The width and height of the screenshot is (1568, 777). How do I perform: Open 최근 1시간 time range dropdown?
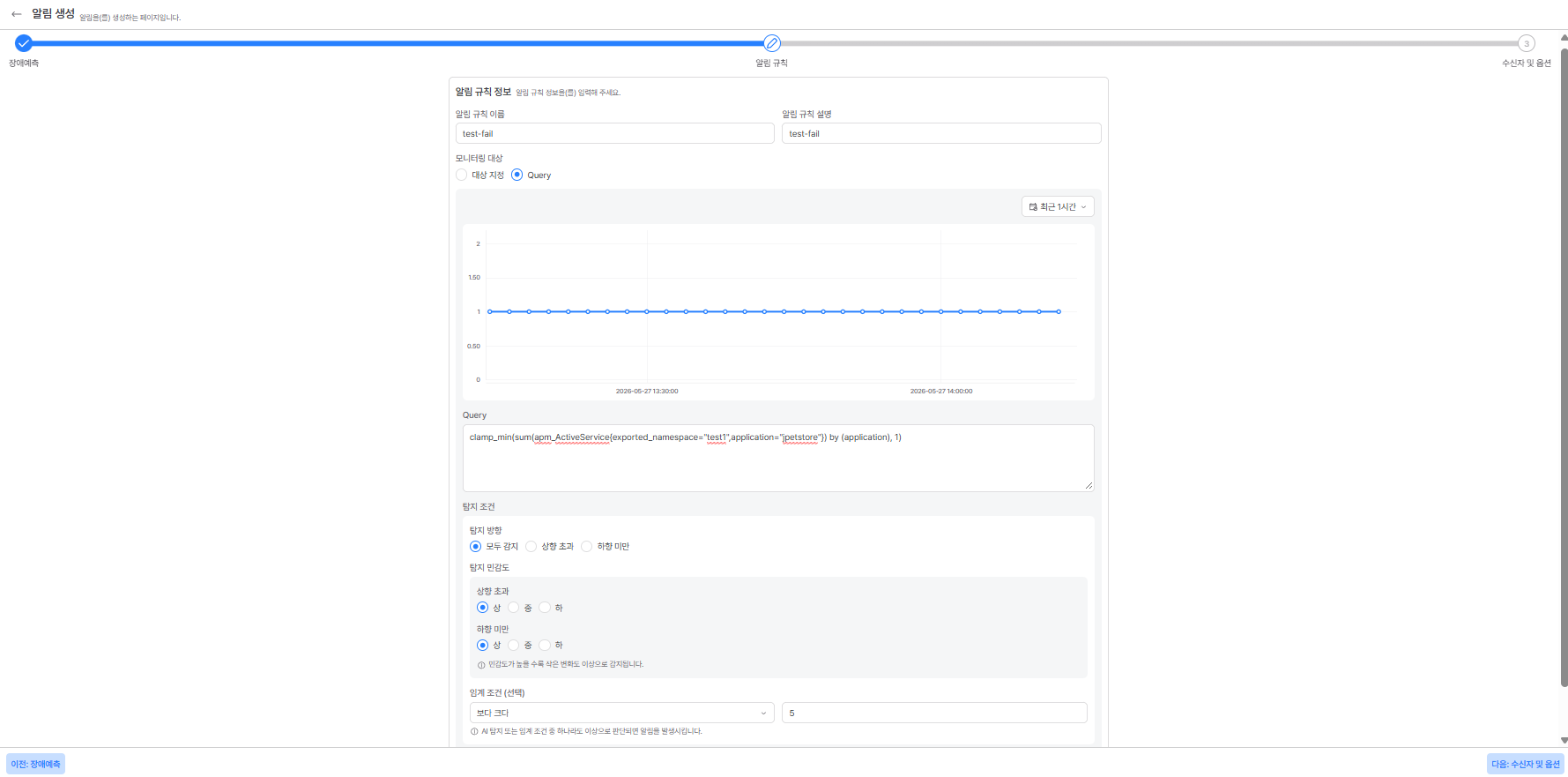point(1058,206)
